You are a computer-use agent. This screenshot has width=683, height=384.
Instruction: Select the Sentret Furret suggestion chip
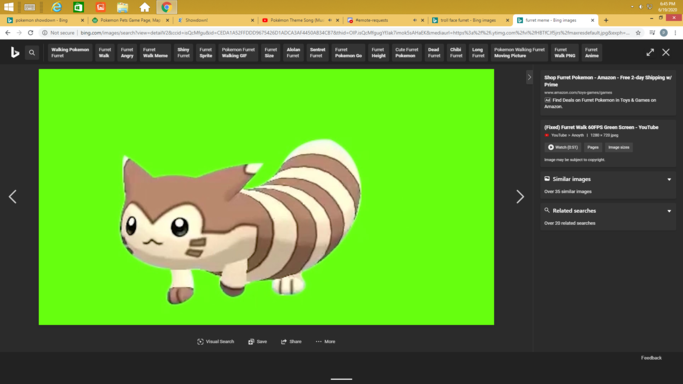click(x=318, y=53)
